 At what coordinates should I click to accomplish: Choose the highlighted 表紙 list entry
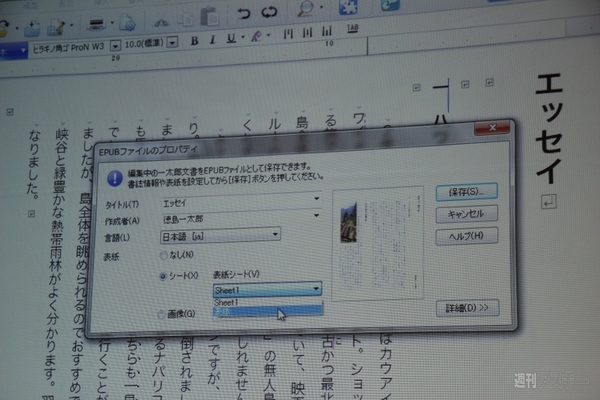click(267, 311)
